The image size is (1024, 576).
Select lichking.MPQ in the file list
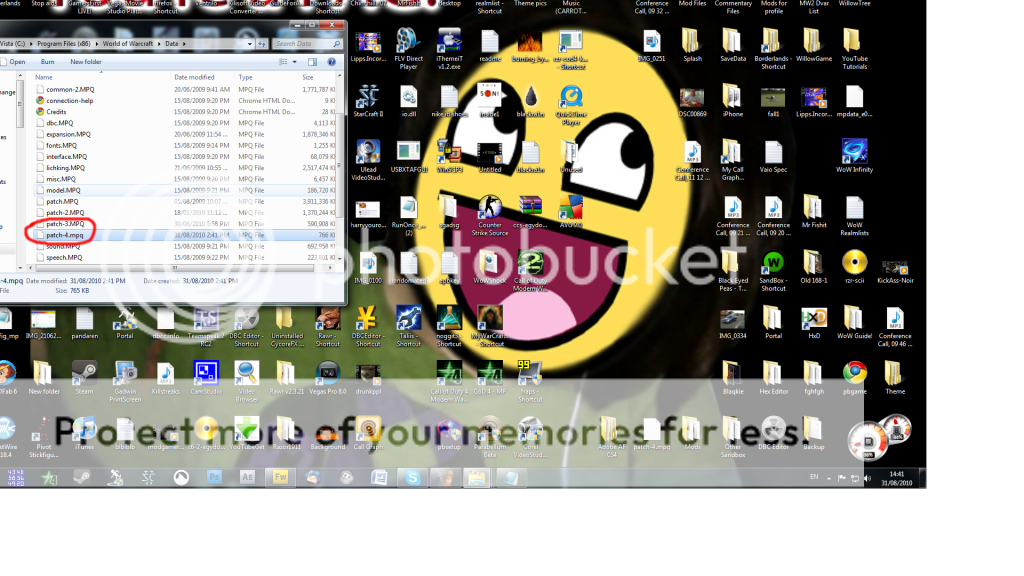tap(66, 168)
